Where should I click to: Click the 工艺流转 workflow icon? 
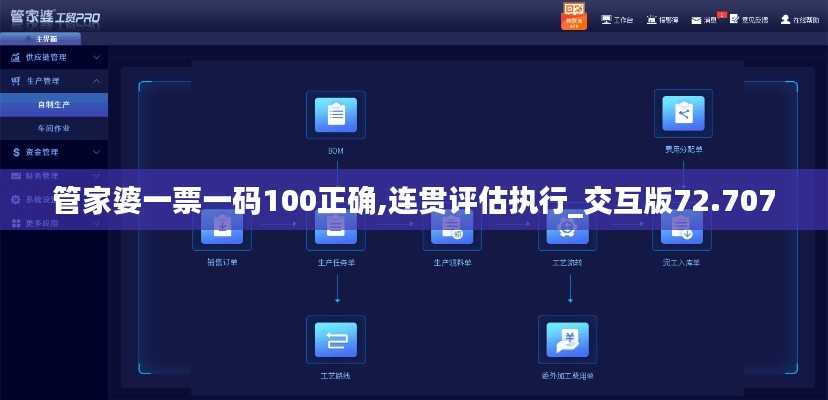pyautogui.click(x=567, y=230)
